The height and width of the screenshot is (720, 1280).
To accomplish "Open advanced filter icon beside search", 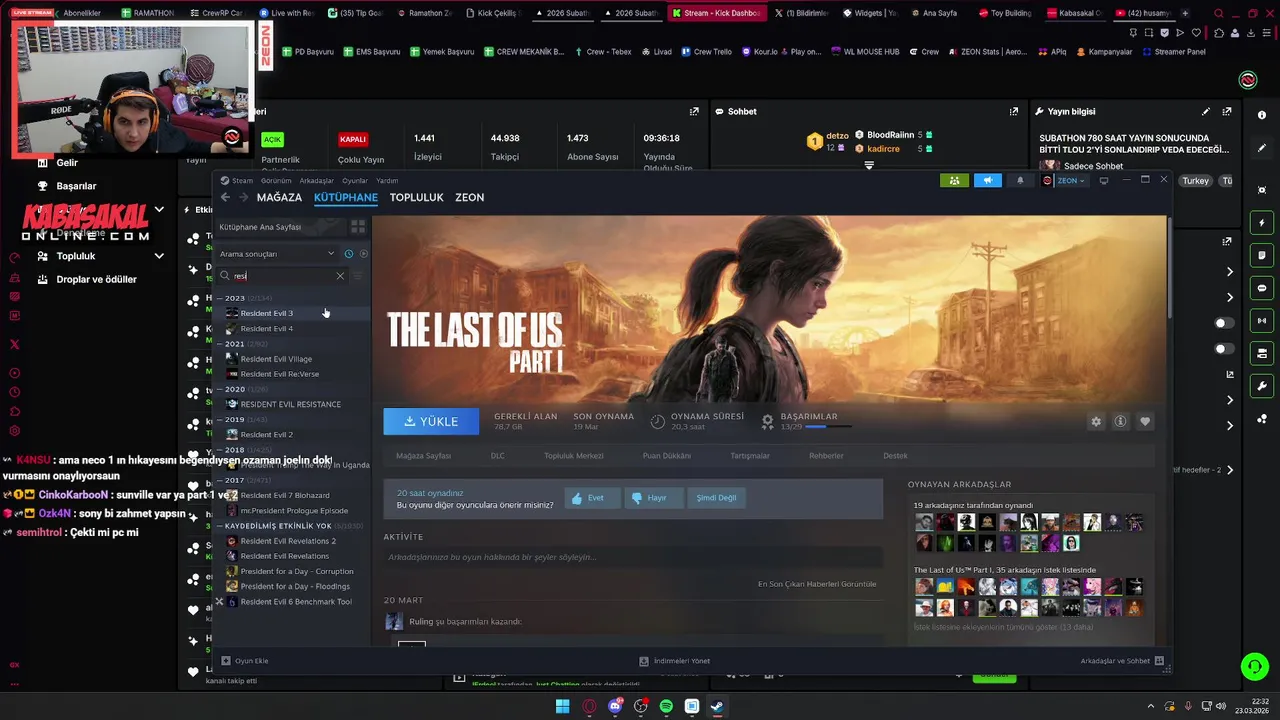I will 358,276.
